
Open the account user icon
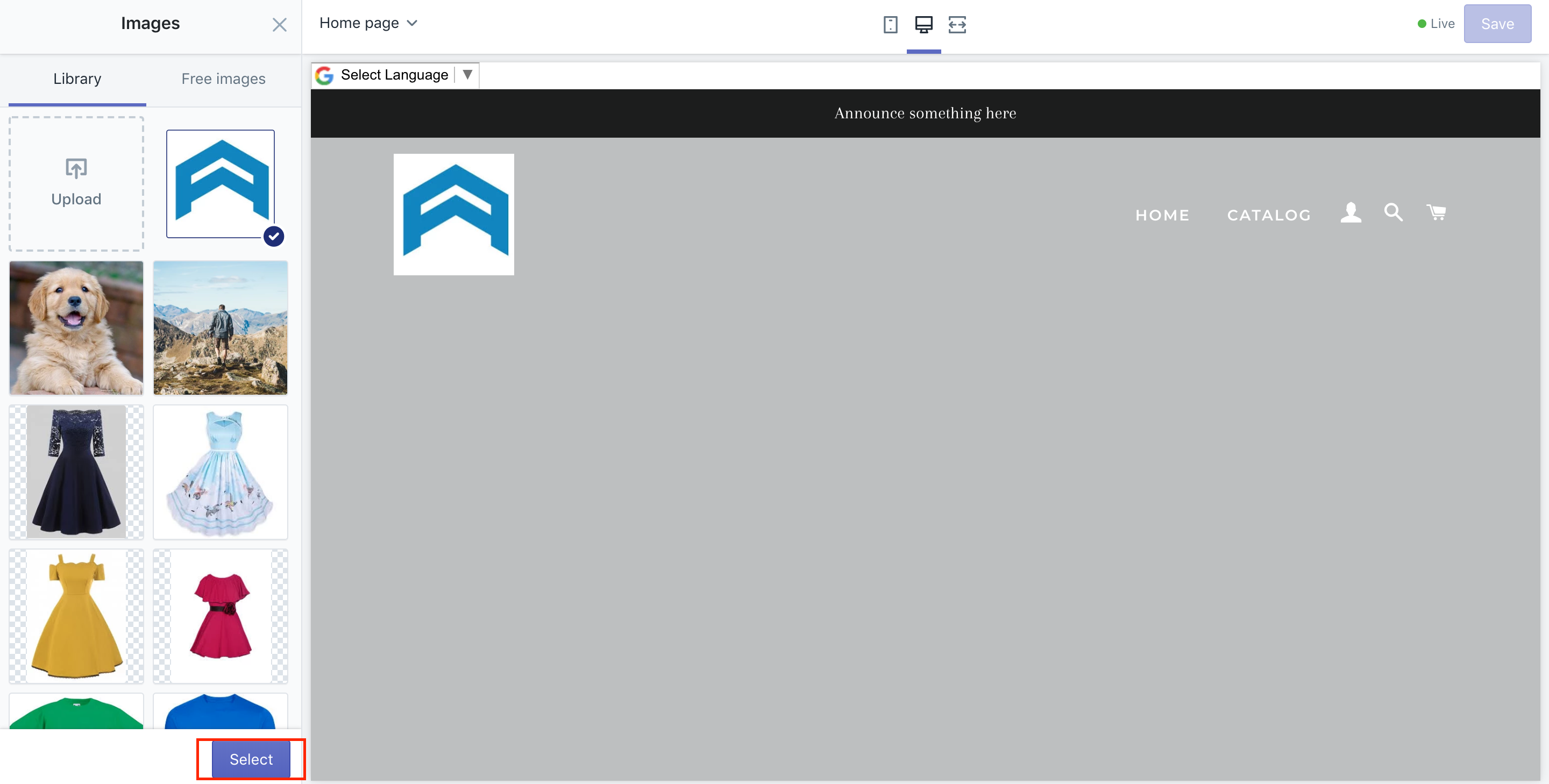[1351, 212]
